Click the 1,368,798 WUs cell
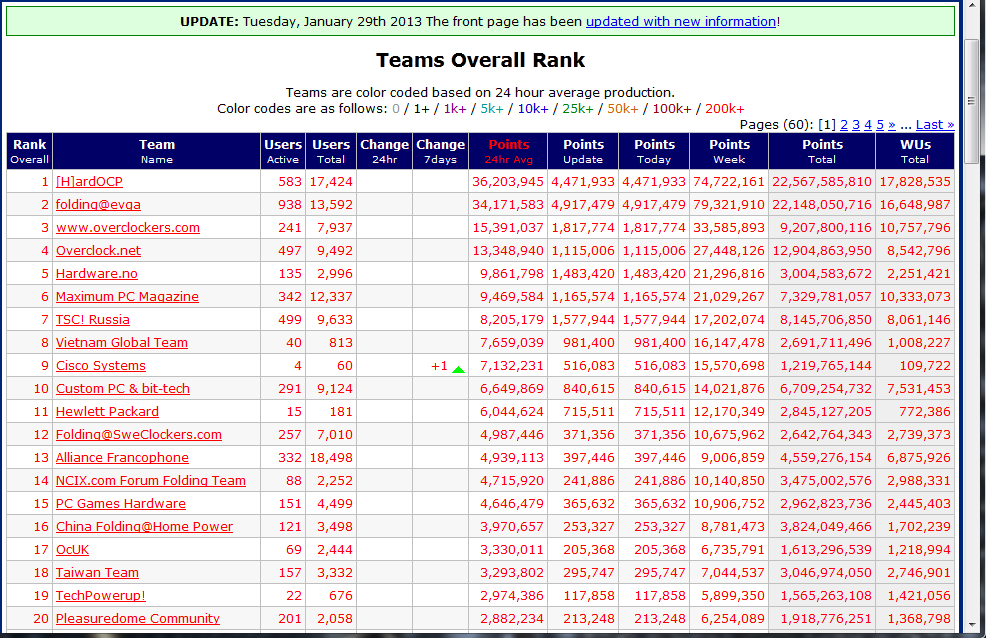Image resolution: width=986 pixels, height=638 pixels. [x=915, y=619]
